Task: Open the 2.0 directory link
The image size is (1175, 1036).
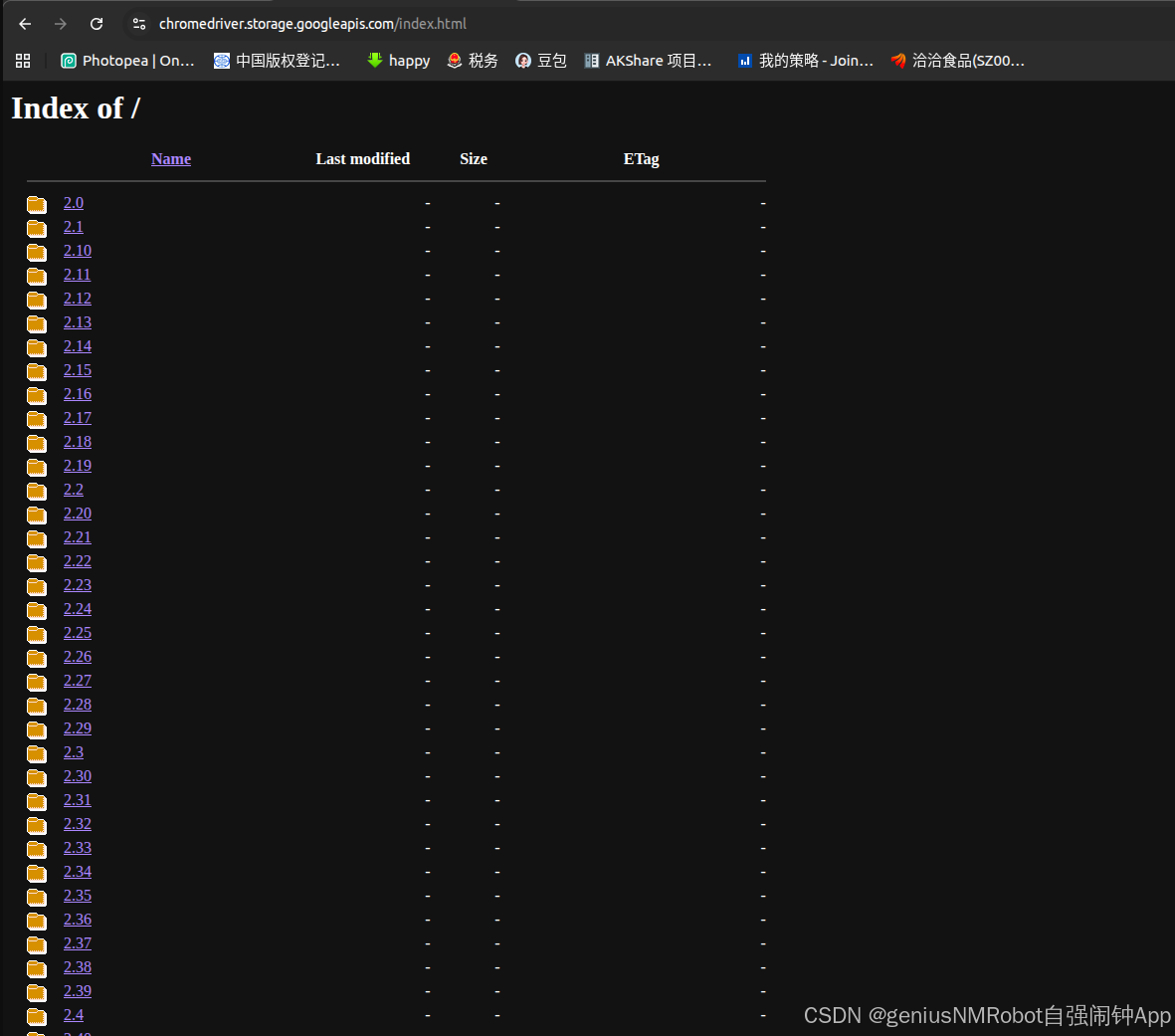Action: tap(73, 202)
